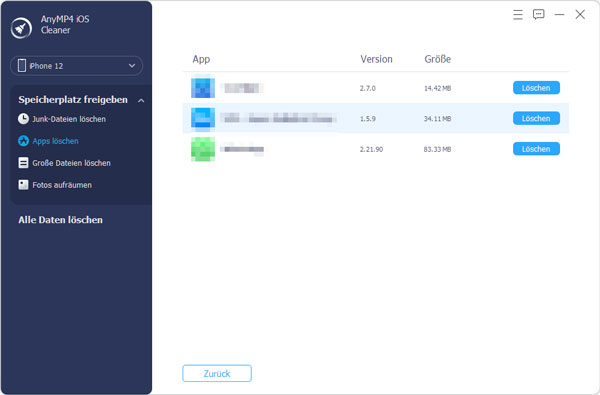Close the AnyMP4 iOS Cleaner window

coord(580,15)
